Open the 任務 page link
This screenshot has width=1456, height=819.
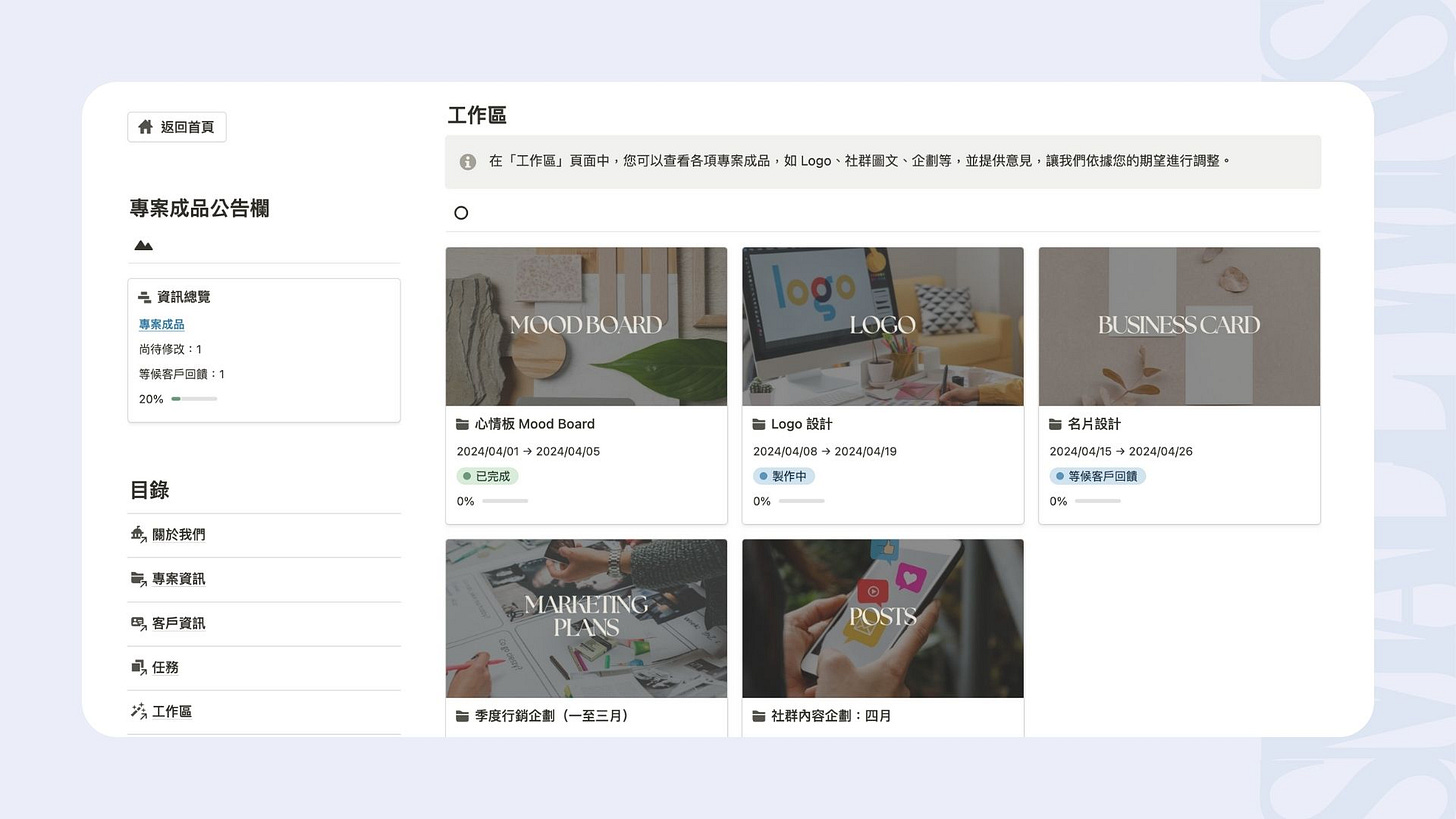click(165, 667)
